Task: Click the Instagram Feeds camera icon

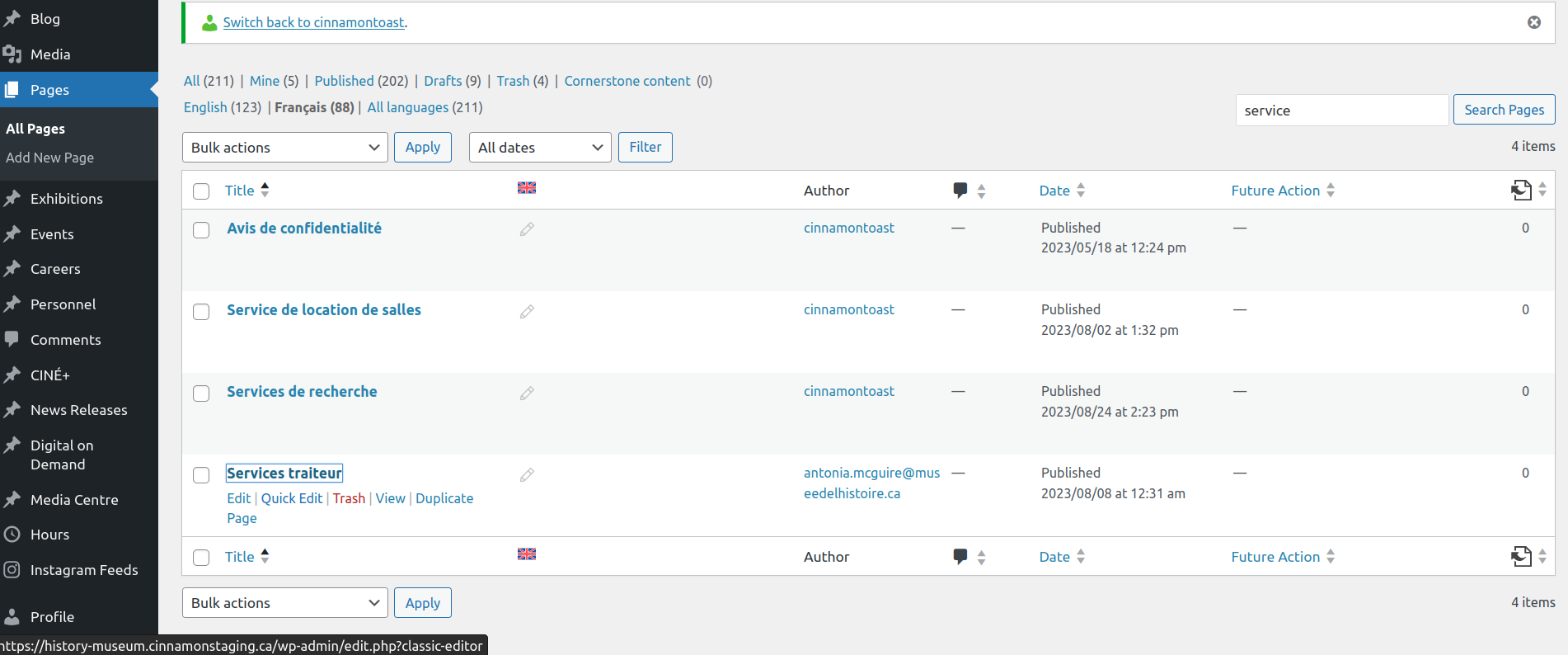Action: click(12, 570)
